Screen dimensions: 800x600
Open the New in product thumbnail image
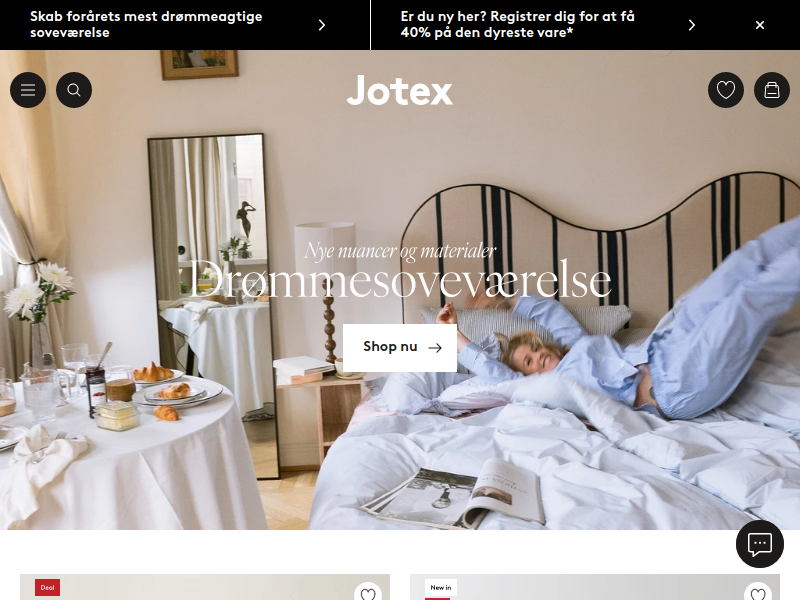[x=595, y=587]
